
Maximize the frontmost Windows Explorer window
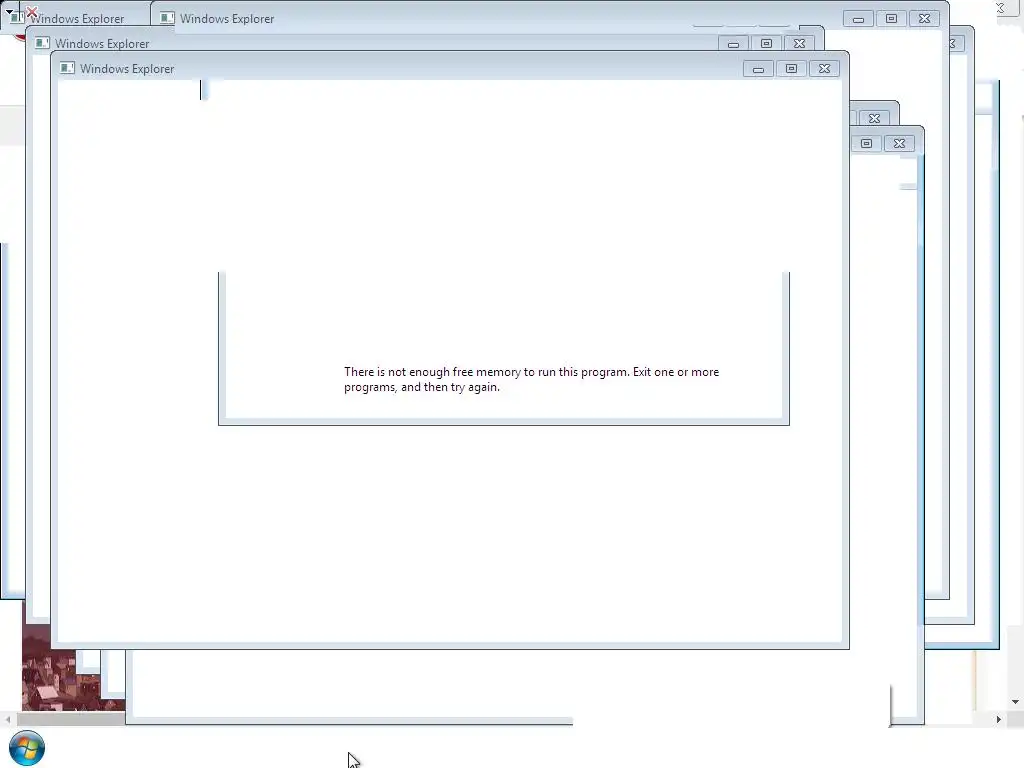click(x=792, y=69)
